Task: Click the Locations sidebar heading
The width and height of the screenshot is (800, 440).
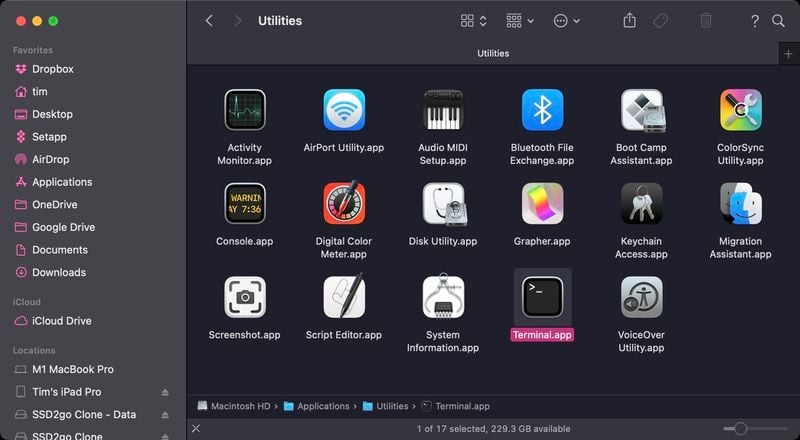Action: pos(34,350)
